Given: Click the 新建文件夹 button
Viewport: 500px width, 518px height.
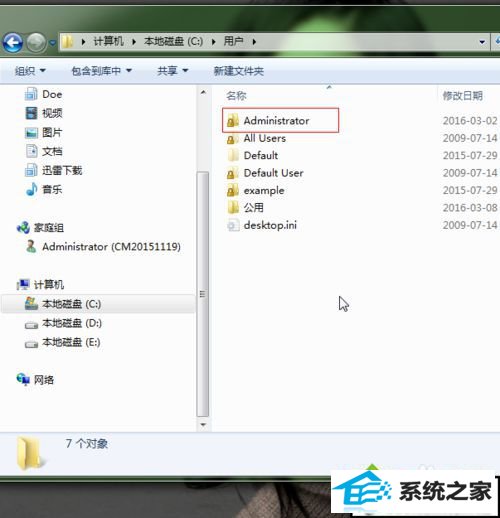Looking at the screenshot, I should coord(239,71).
